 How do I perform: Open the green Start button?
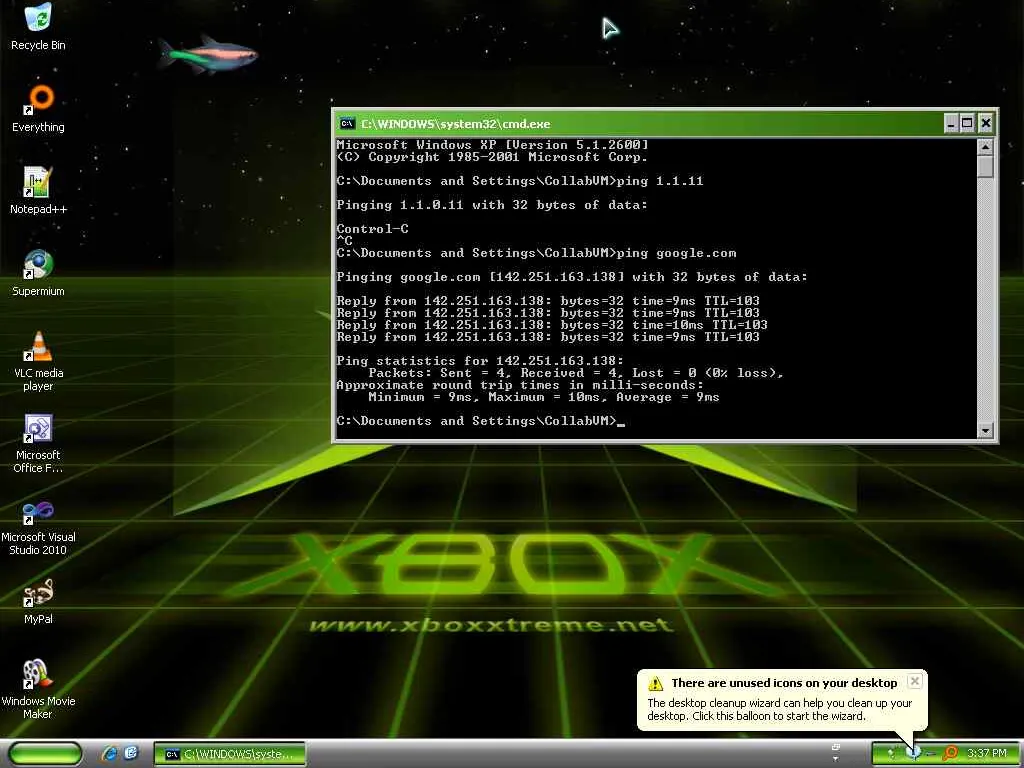coord(45,754)
